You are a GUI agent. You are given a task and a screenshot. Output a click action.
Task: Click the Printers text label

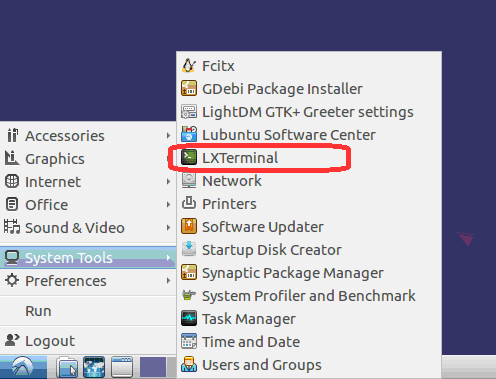point(230,204)
